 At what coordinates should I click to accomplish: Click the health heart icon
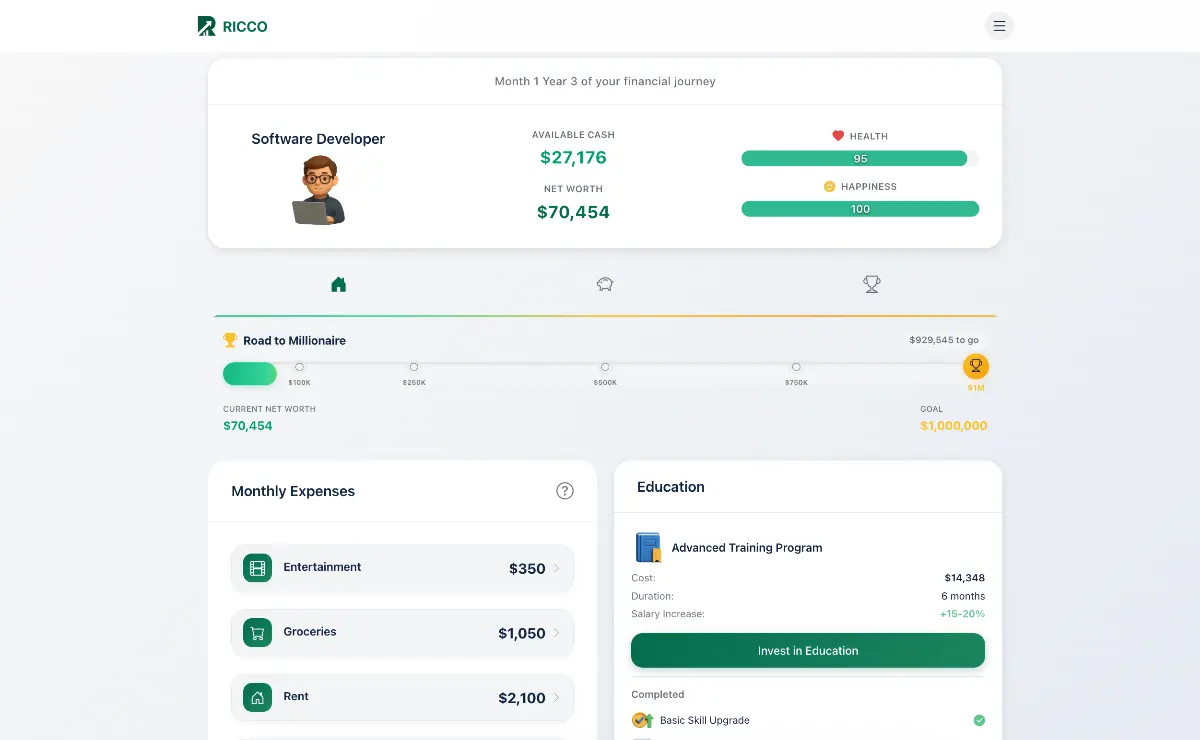pyautogui.click(x=838, y=136)
